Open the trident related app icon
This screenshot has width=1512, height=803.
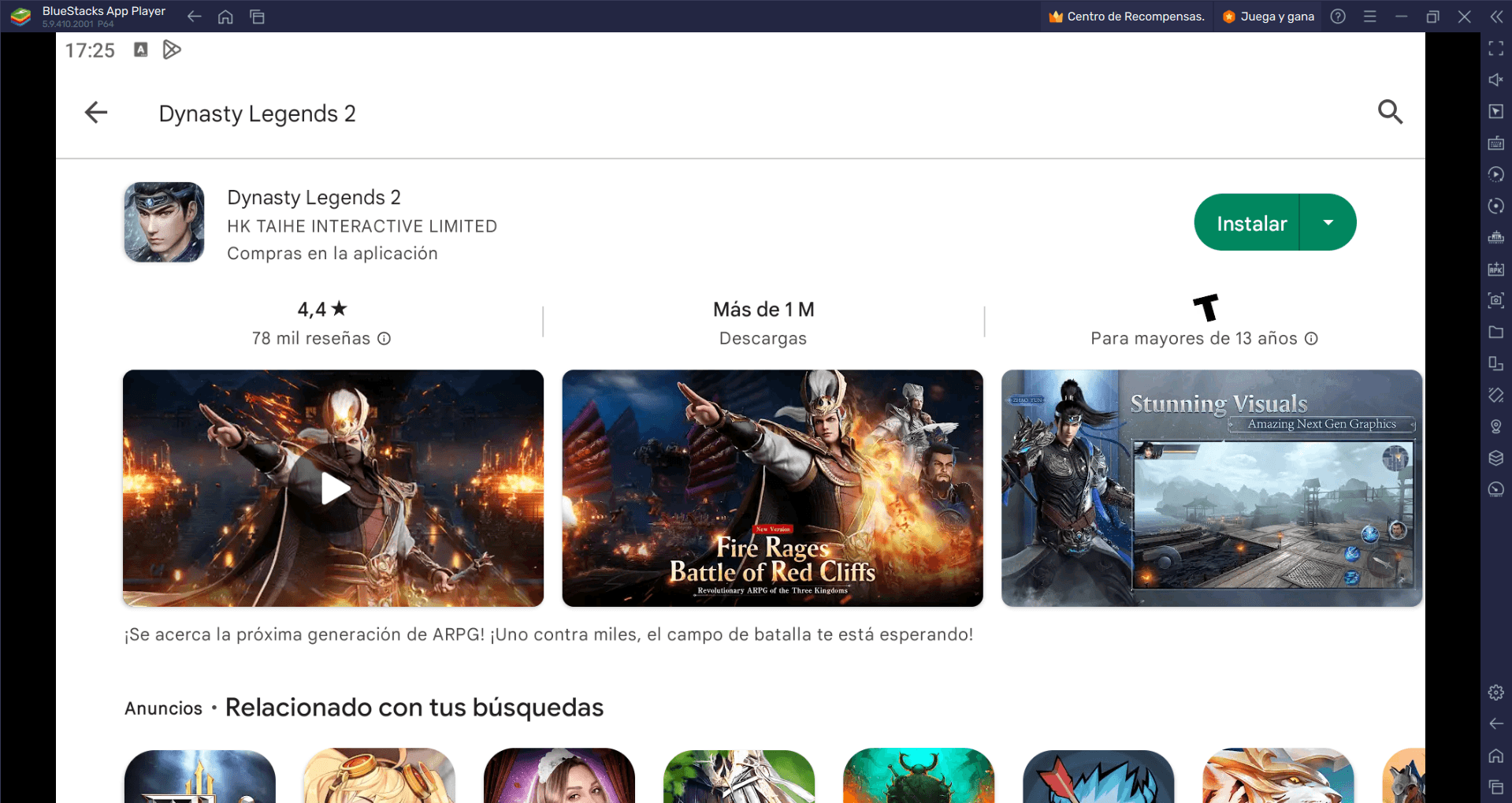[x=200, y=776]
